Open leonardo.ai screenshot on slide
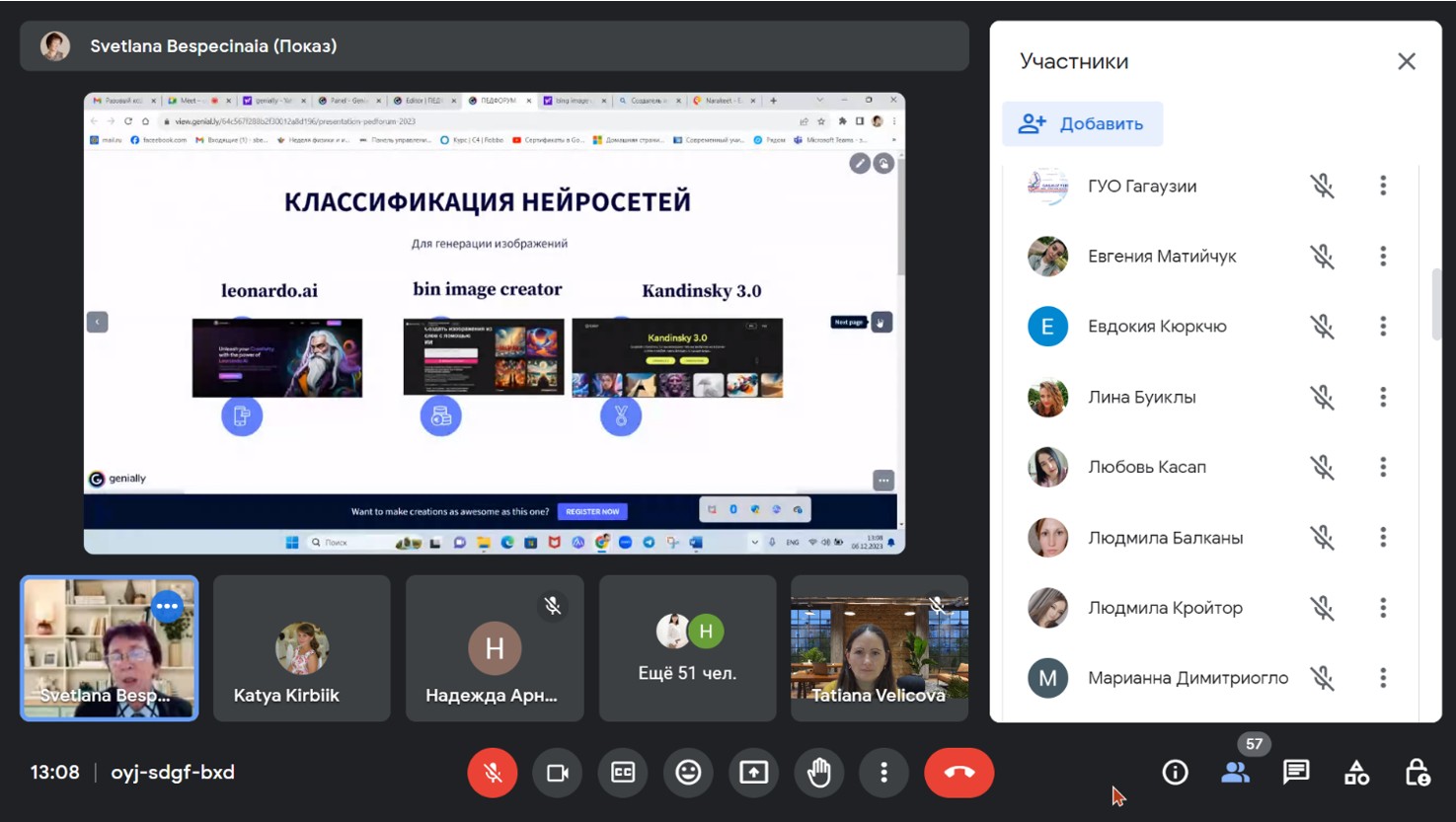1456x822 pixels. coord(277,357)
